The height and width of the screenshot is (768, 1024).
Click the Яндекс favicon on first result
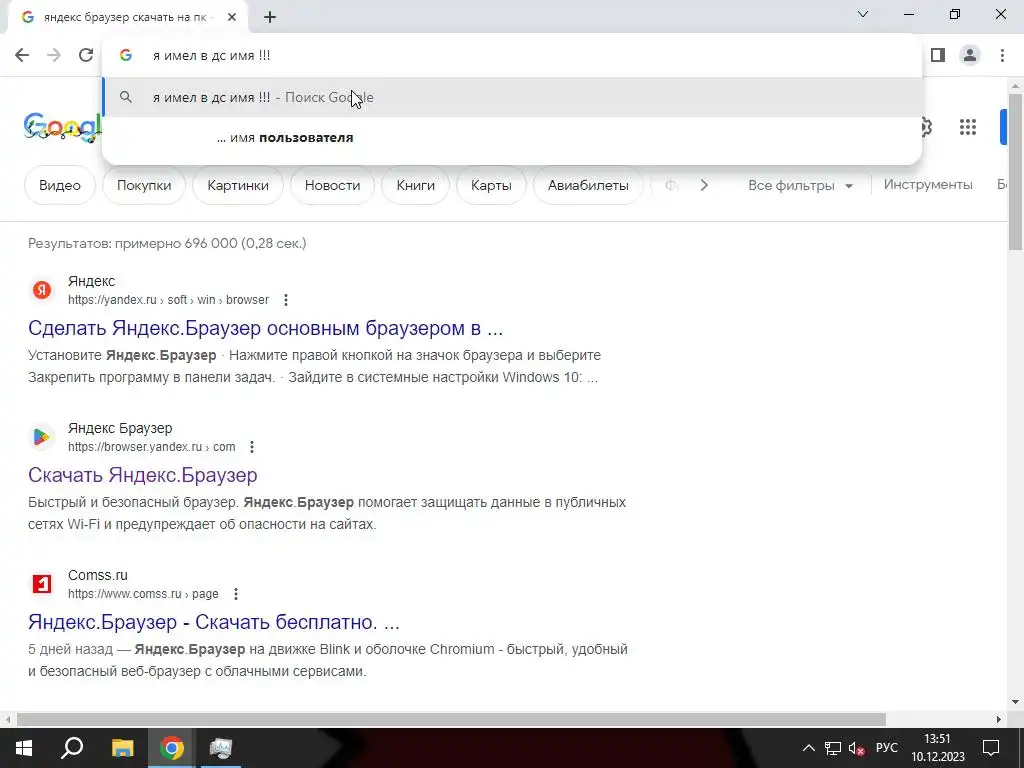pyautogui.click(x=42, y=290)
